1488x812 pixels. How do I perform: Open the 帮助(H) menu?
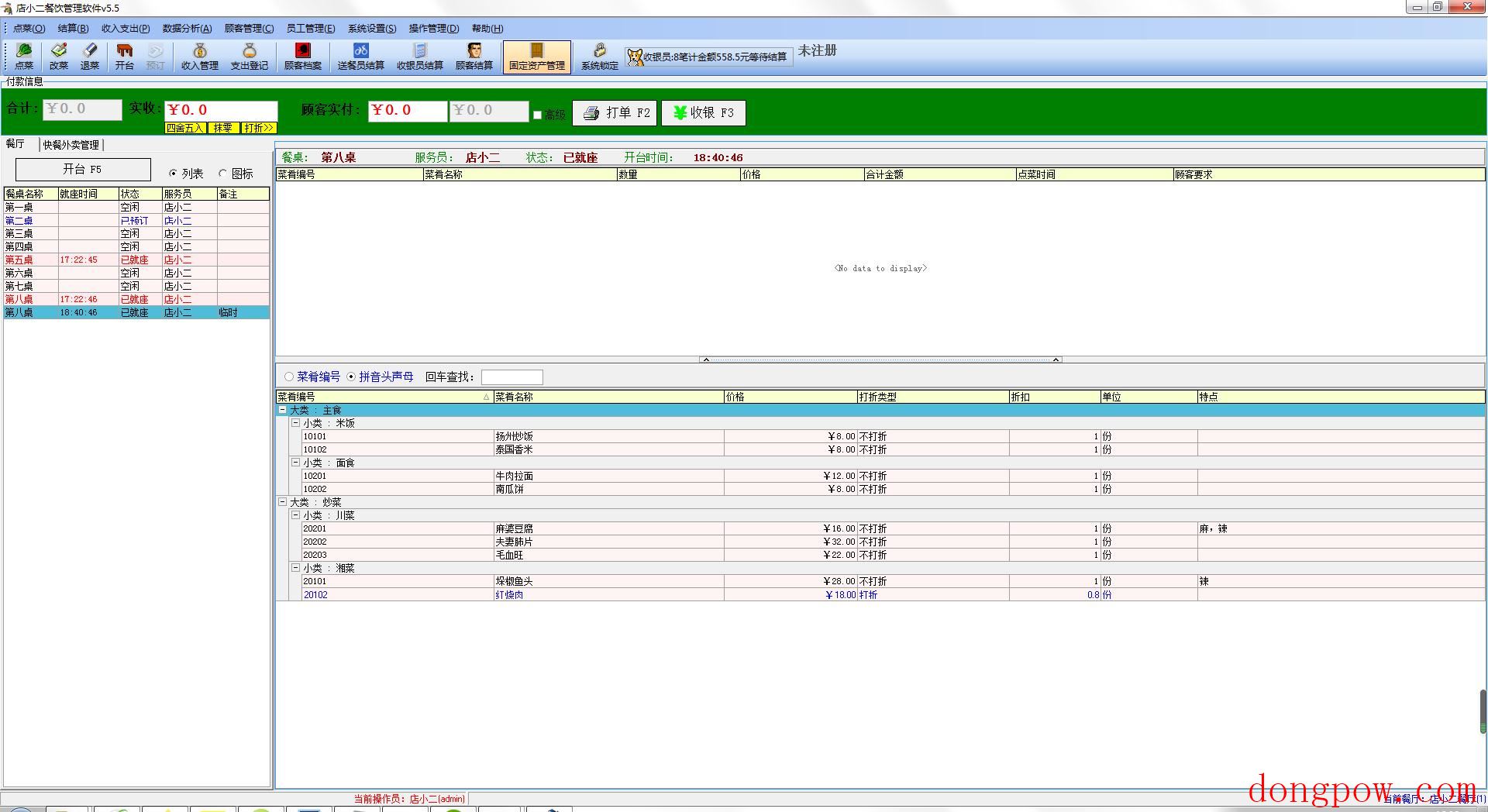[487, 29]
